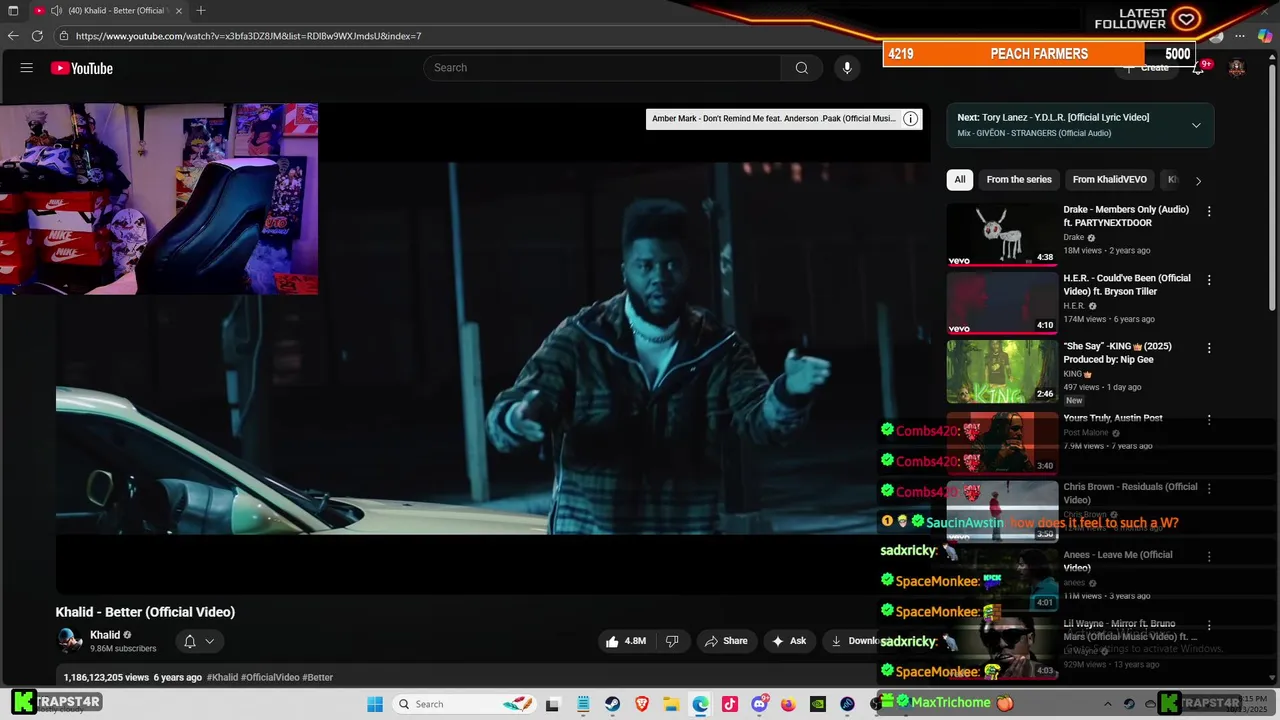Open the YouTube hamburger guide menu
The height and width of the screenshot is (720, 1280).
coord(27,68)
